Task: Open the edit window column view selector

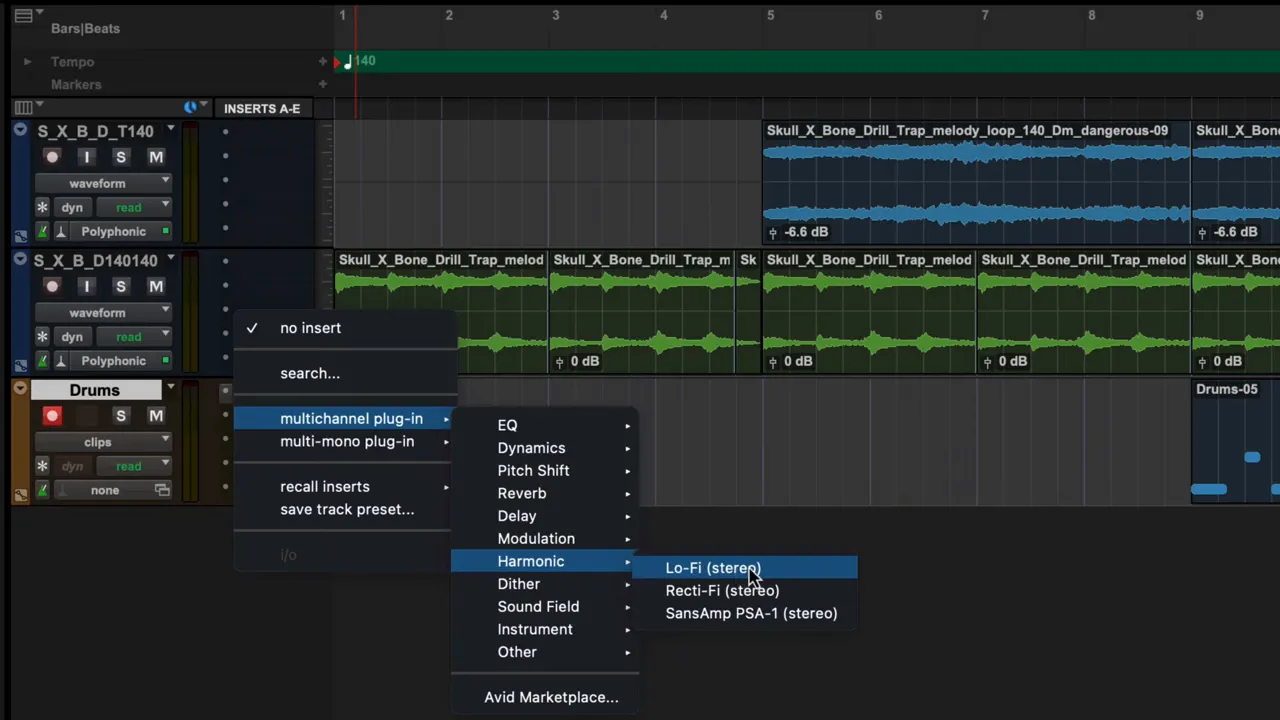Action: pos(23,108)
